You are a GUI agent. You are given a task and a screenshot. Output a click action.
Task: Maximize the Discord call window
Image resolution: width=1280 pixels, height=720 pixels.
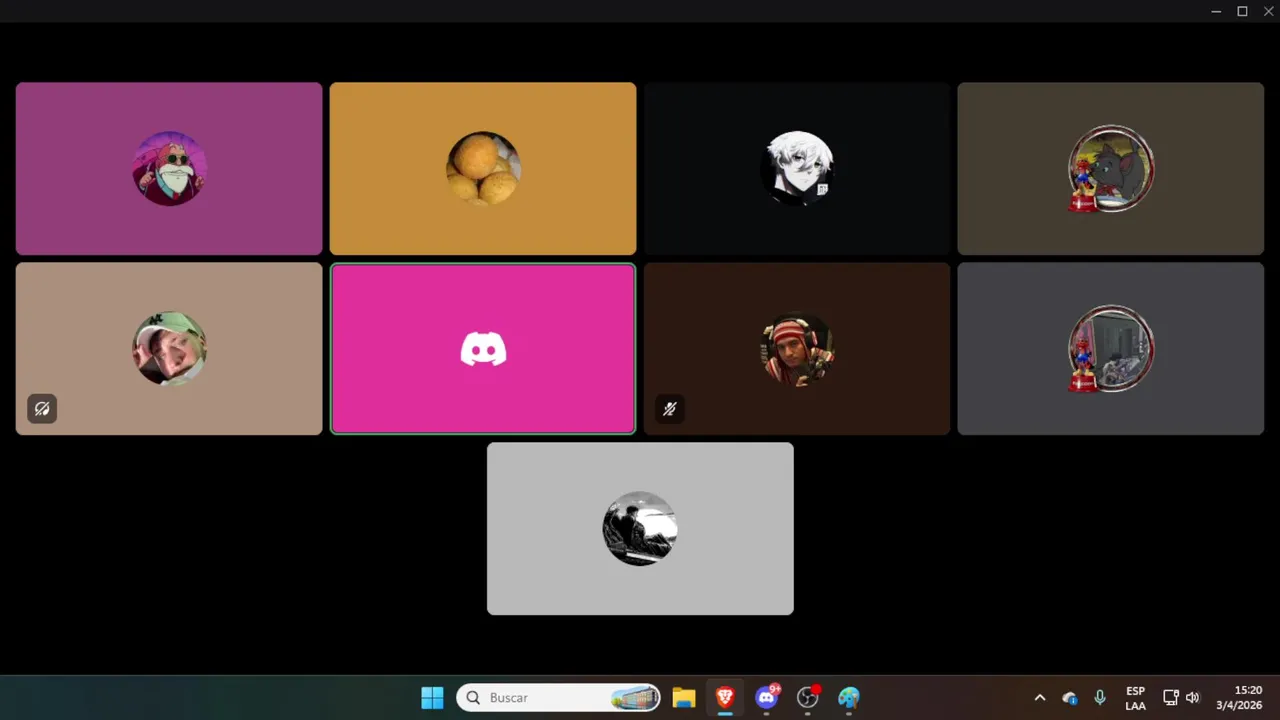[x=1242, y=11]
